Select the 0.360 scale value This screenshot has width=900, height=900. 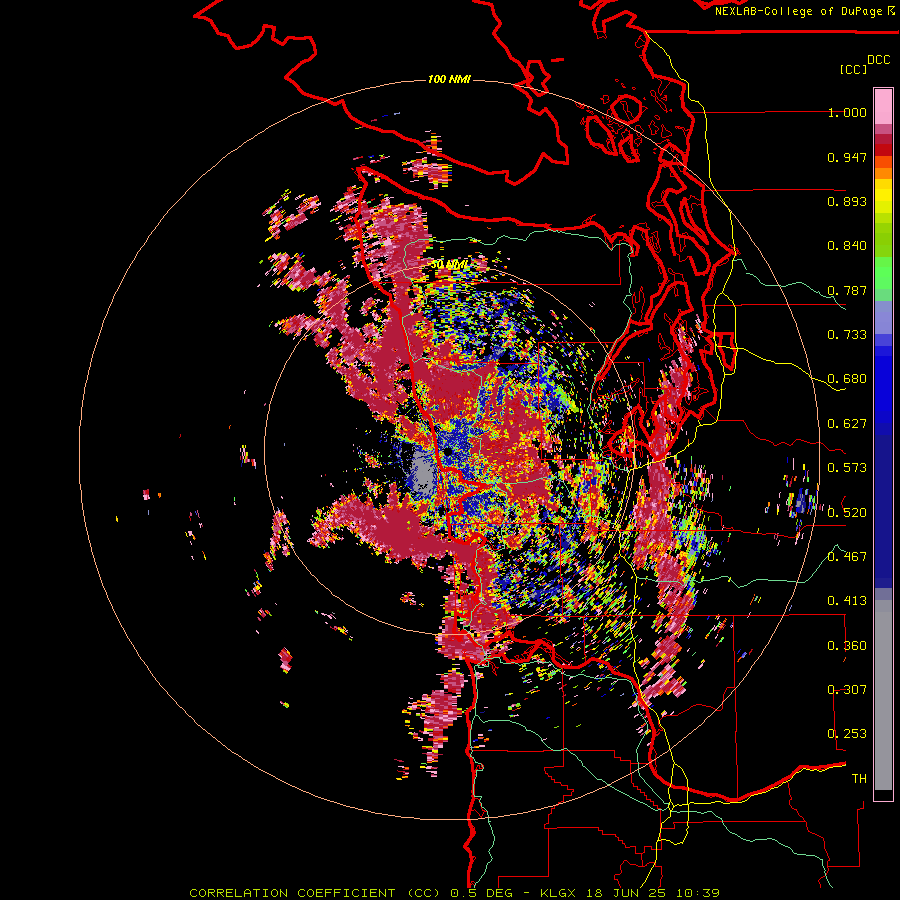point(847,645)
